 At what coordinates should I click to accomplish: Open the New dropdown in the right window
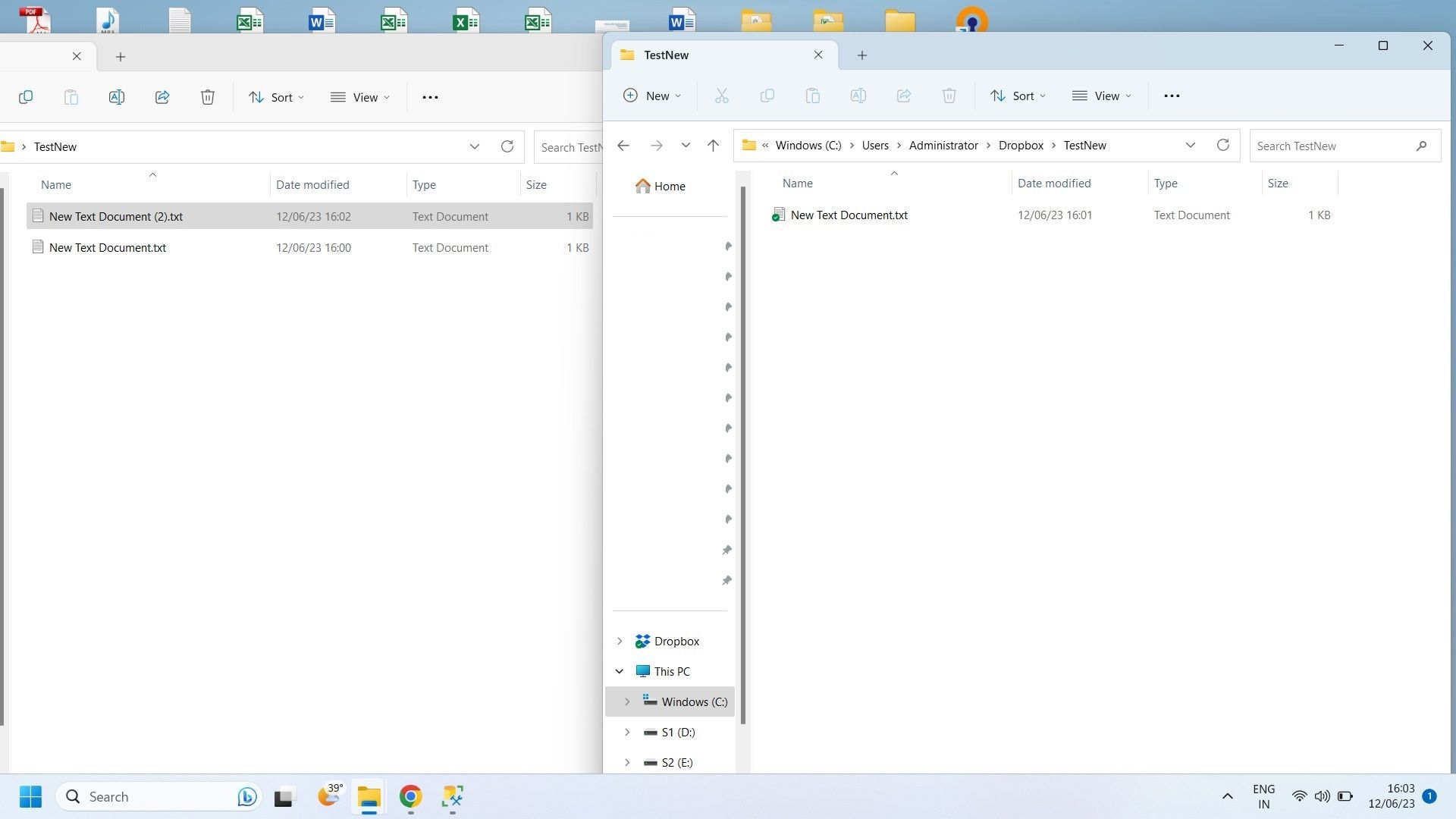click(x=652, y=96)
